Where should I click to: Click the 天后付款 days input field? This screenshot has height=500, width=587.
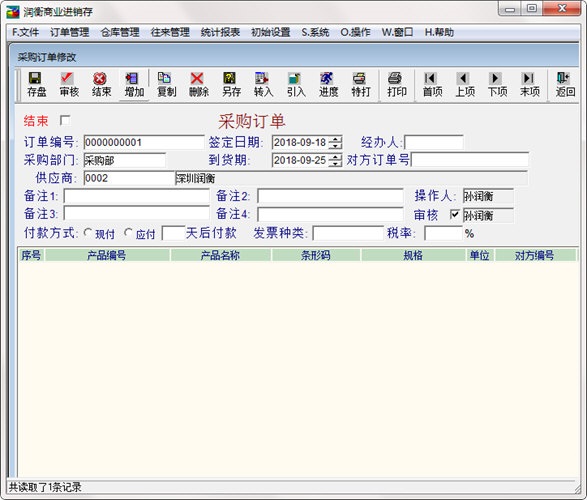(x=173, y=233)
